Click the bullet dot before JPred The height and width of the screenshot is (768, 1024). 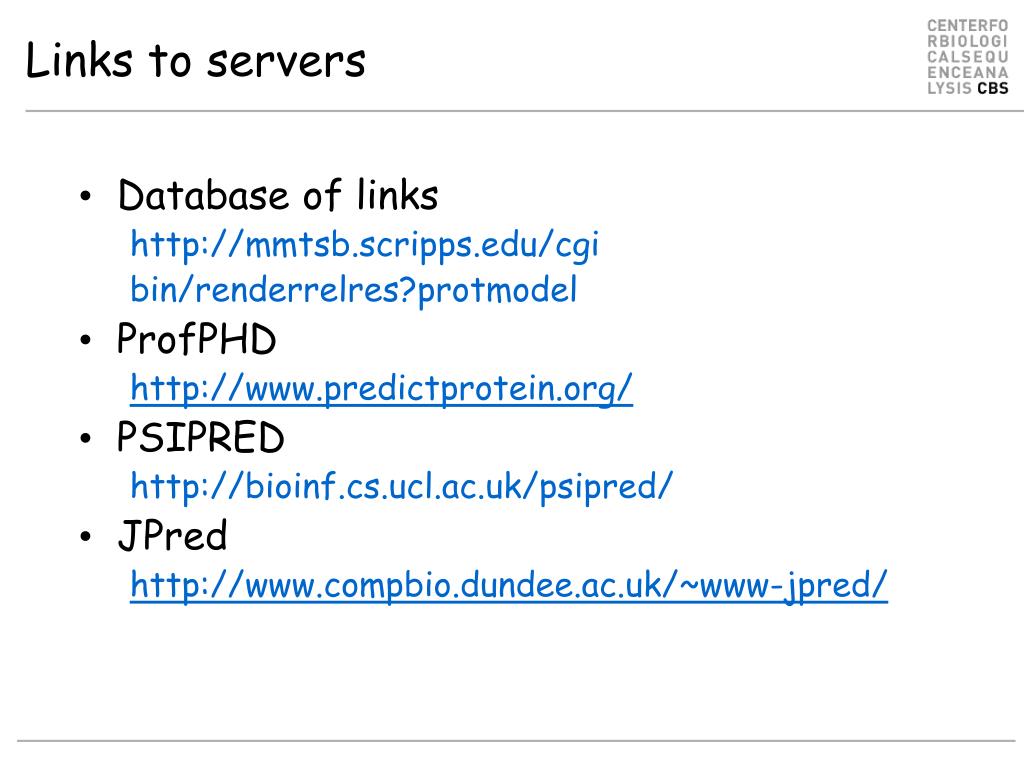coord(86,537)
